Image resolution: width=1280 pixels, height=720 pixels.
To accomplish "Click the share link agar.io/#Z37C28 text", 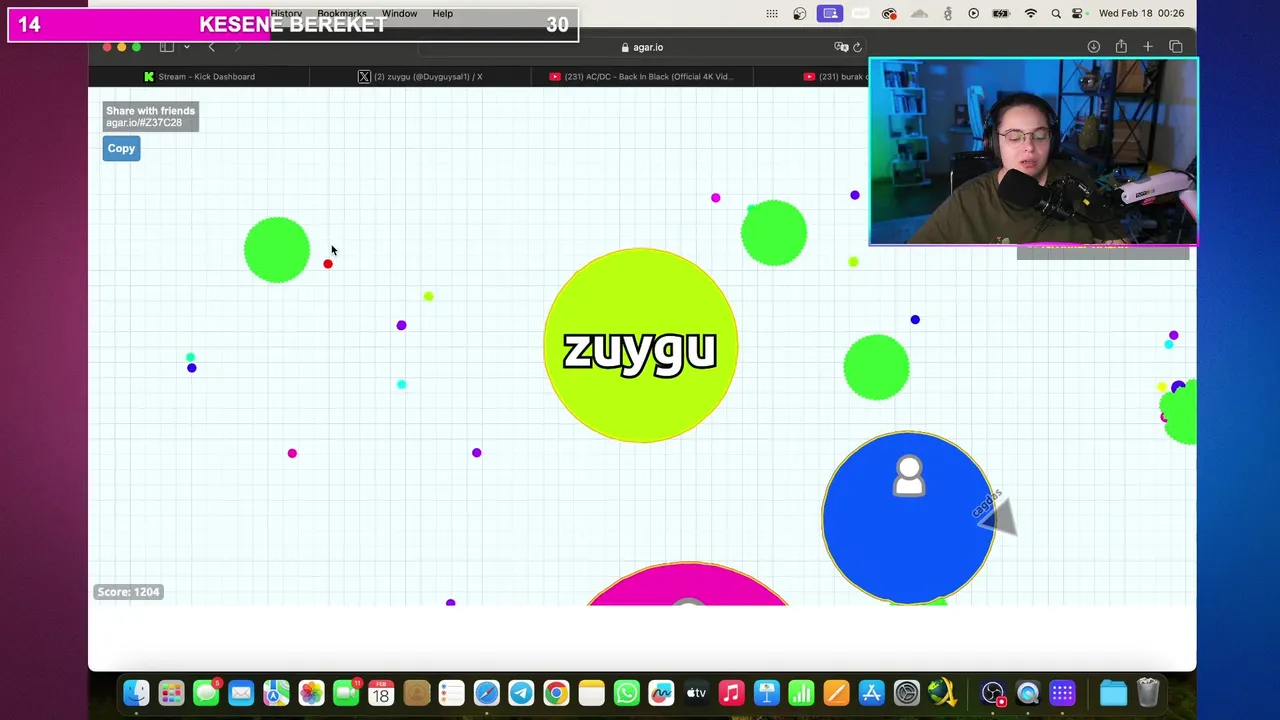I will [144, 123].
